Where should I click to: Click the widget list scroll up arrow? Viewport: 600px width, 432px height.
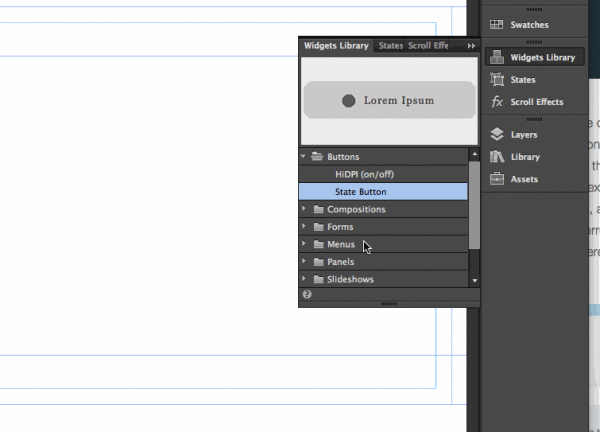(x=474, y=154)
